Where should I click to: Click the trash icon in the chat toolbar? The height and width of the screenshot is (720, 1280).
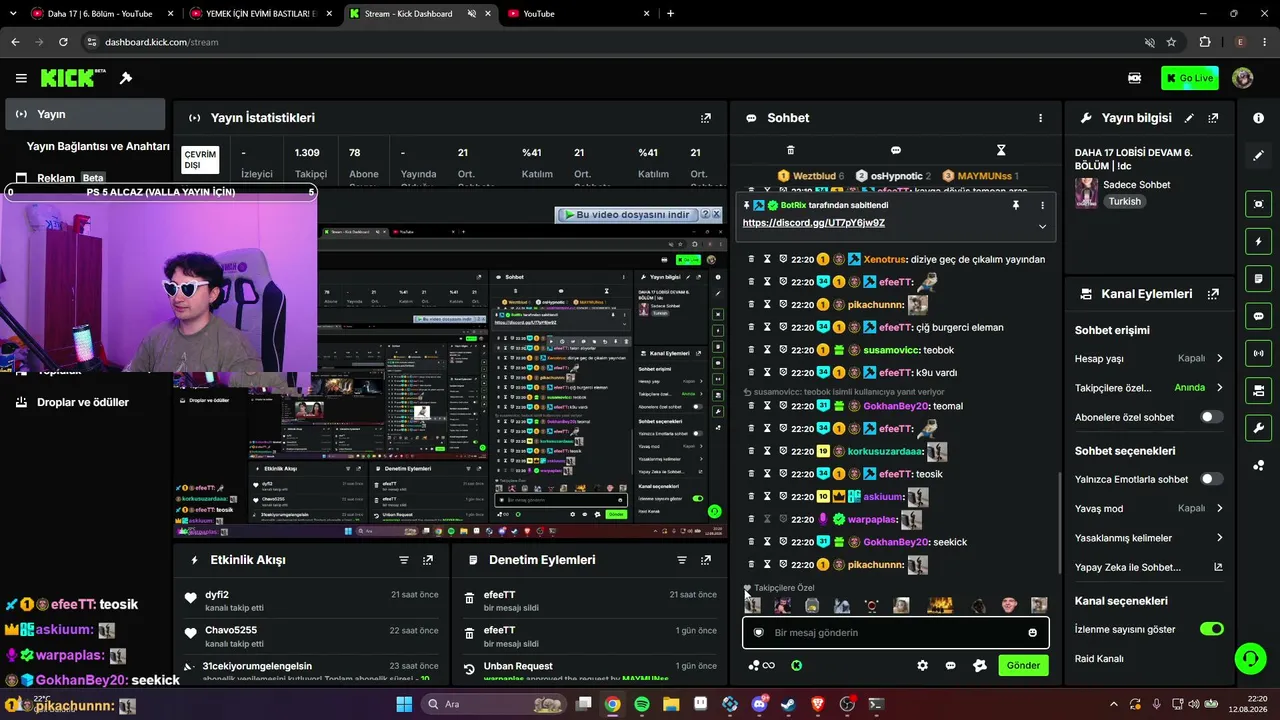[790, 150]
